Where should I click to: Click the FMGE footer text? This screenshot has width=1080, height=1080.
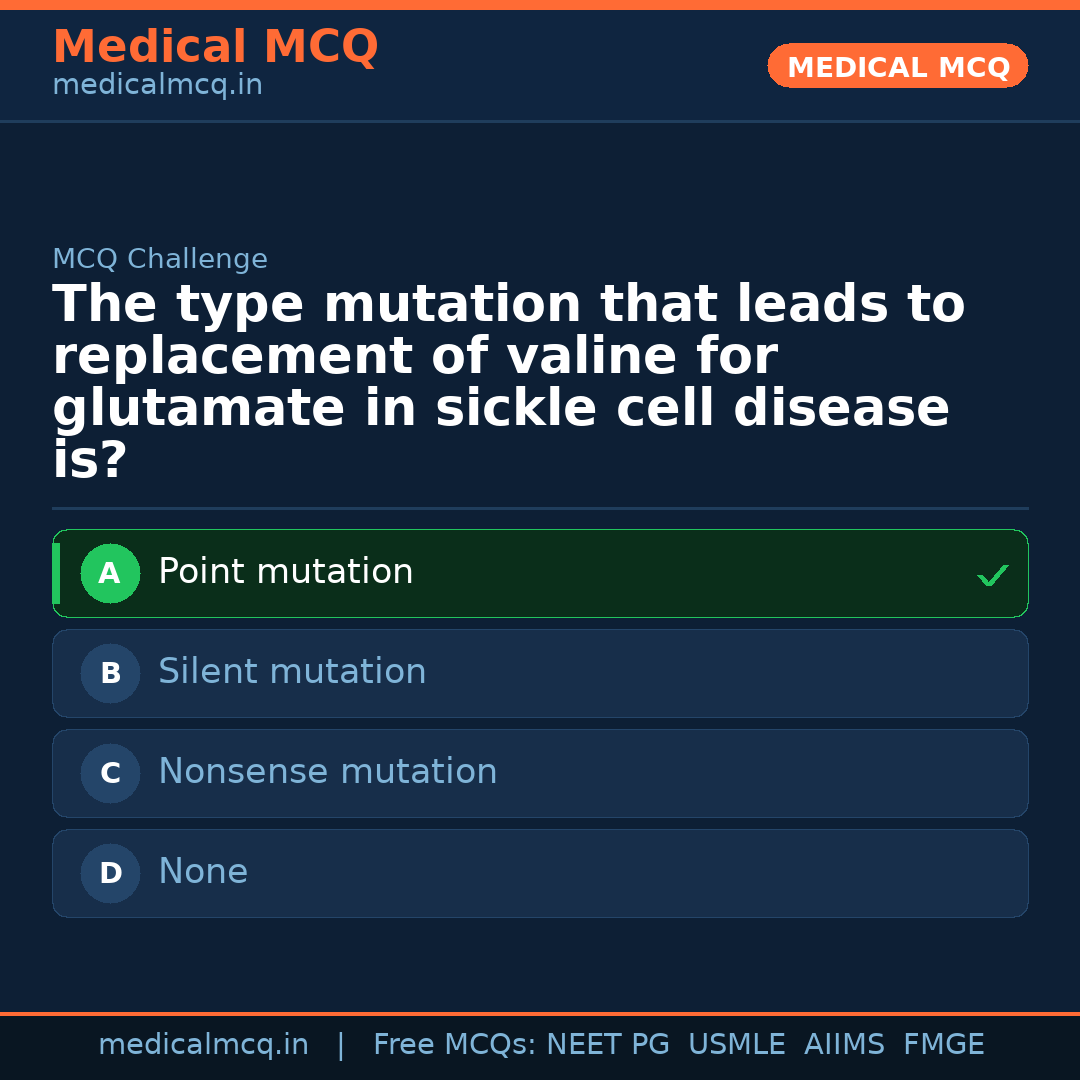click(x=944, y=1045)
